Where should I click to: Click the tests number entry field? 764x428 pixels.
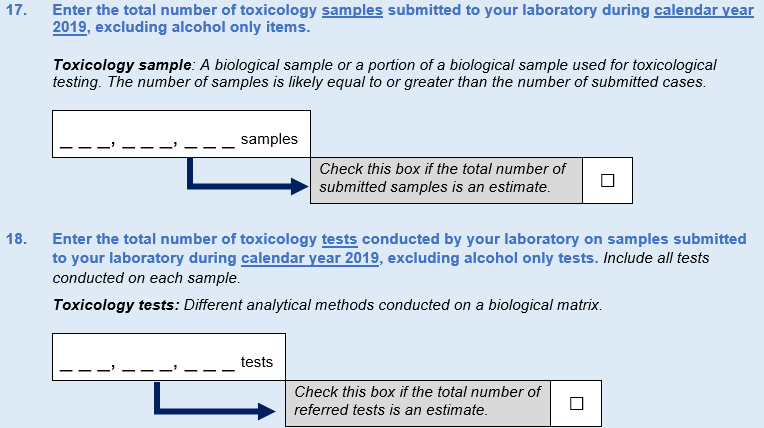(x=148, y=363)
